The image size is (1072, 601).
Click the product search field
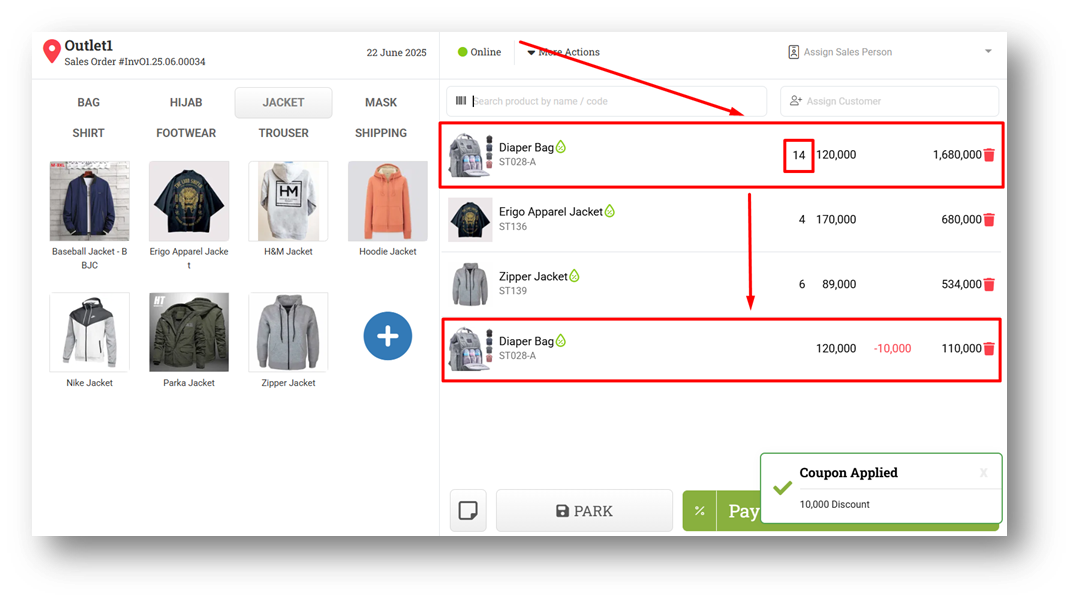(606, 101)
